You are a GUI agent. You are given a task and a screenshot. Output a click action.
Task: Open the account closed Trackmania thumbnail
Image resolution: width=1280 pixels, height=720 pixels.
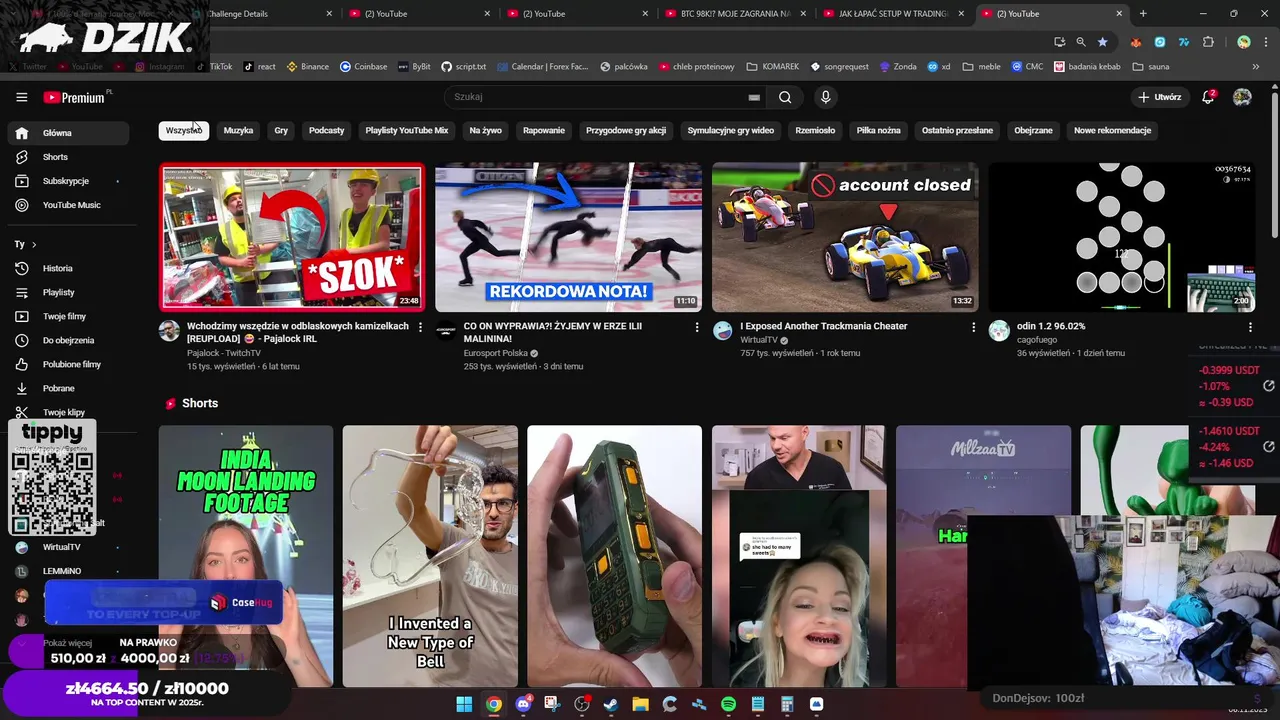(845, 237)
